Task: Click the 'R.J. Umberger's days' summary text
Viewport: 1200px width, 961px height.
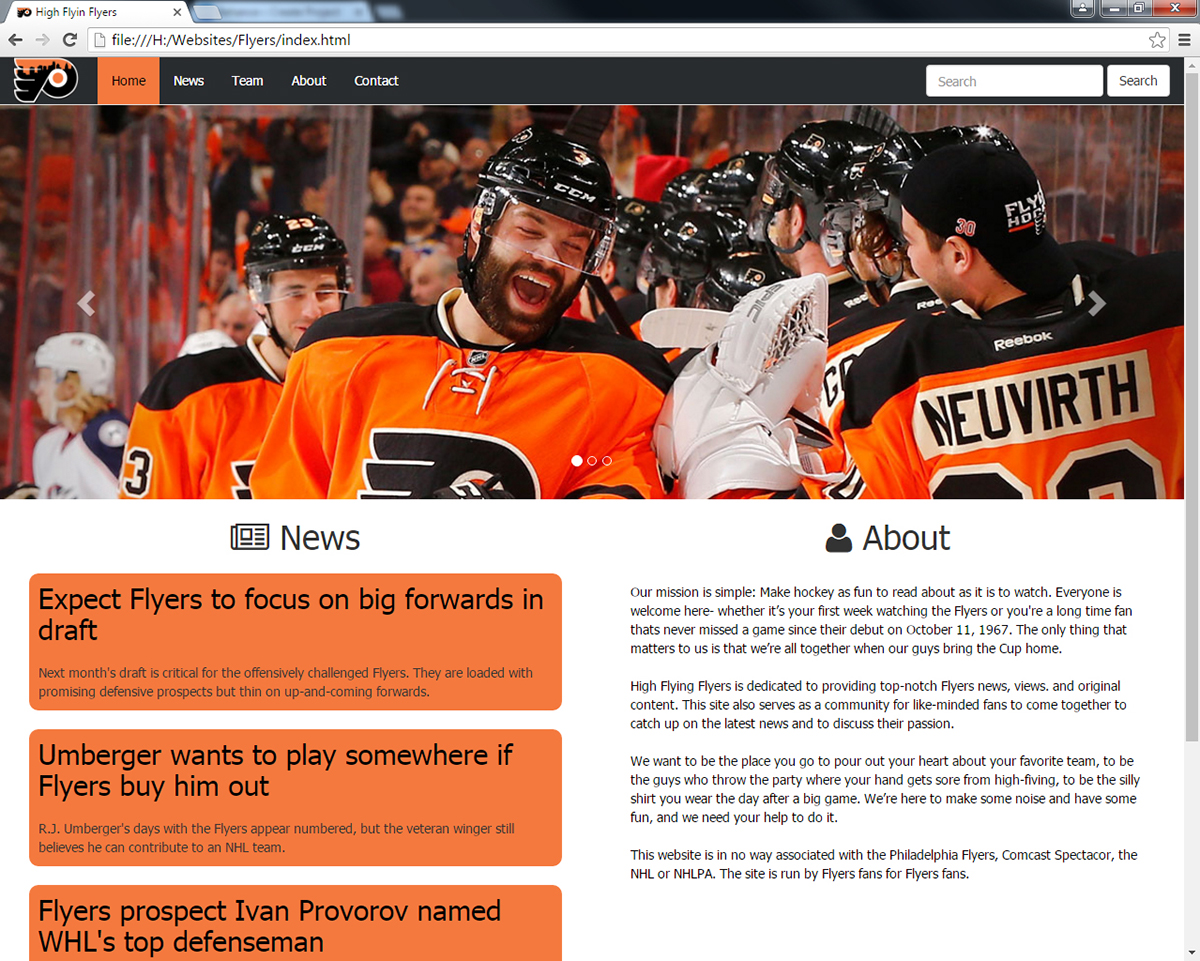Action: coord(277,838)
